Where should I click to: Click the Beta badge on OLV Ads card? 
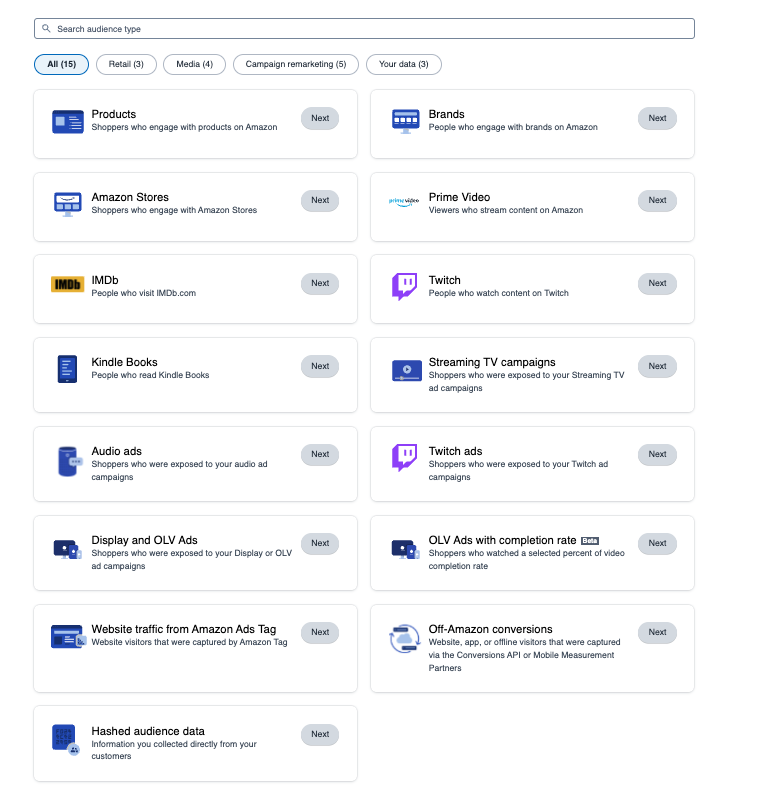[590, 541]
